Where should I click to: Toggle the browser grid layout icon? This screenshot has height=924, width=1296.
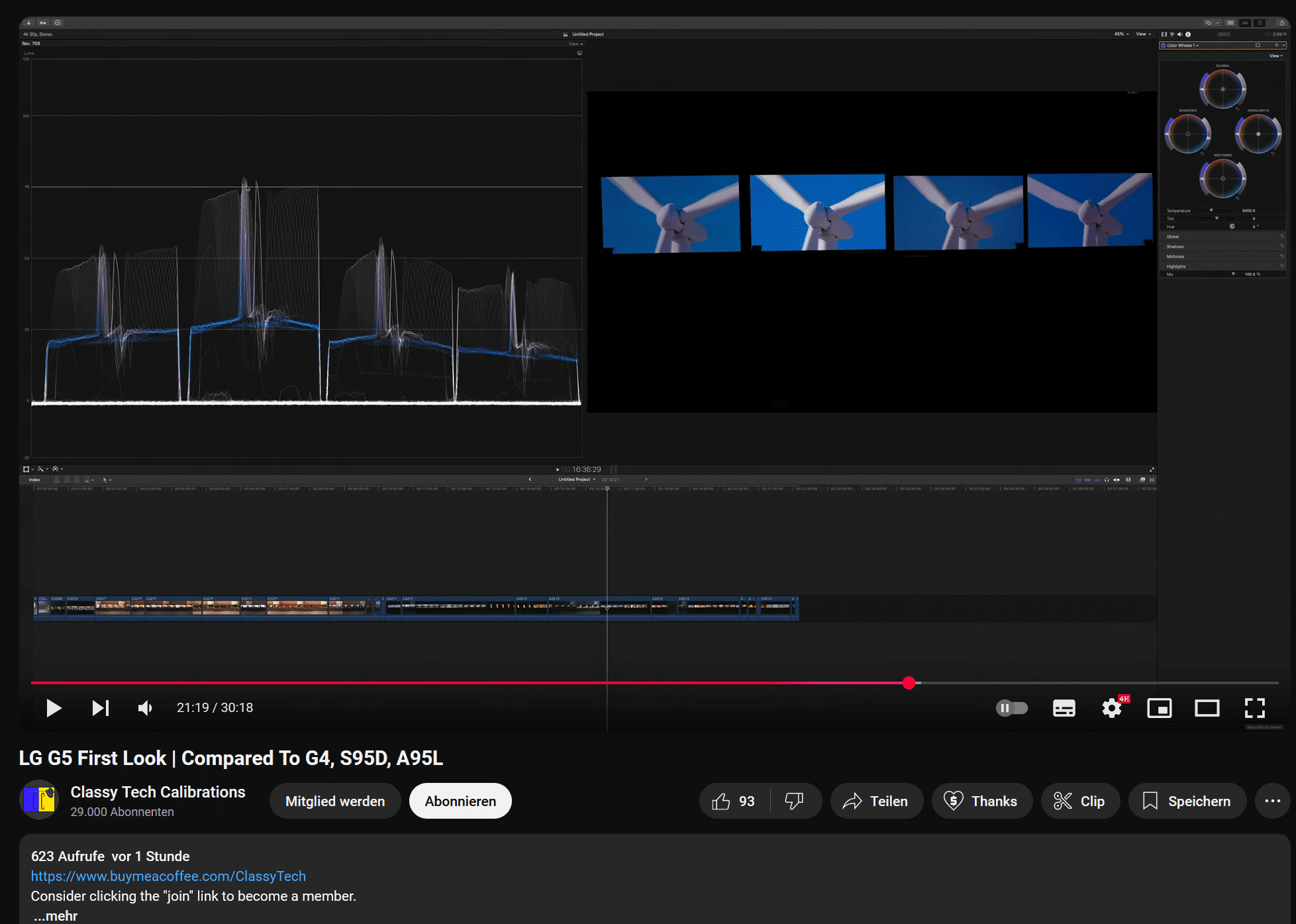(1230, 23)
